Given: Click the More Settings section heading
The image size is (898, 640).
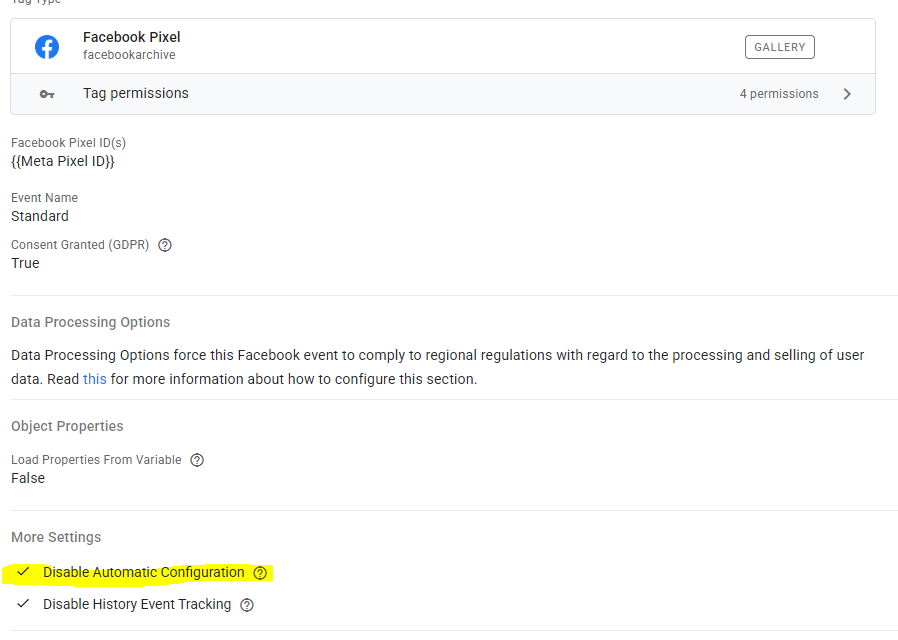Looking at the screenshot, I should point(56,537).
